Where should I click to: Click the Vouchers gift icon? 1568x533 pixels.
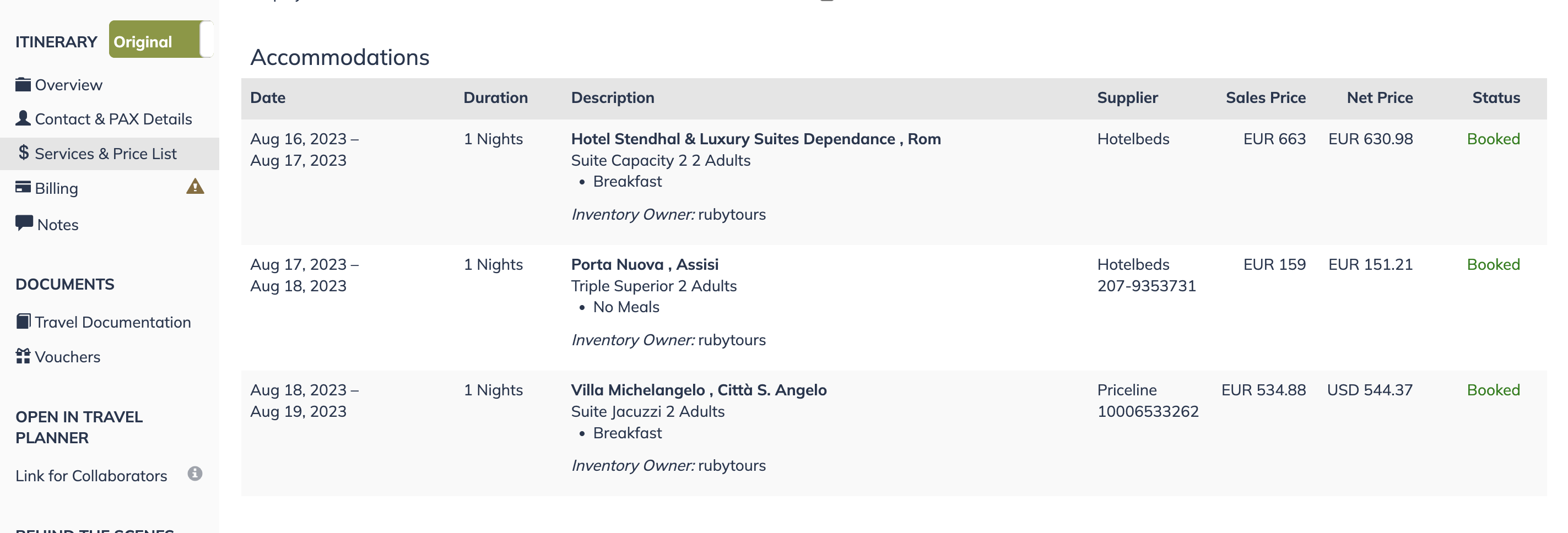coord(23,356)
